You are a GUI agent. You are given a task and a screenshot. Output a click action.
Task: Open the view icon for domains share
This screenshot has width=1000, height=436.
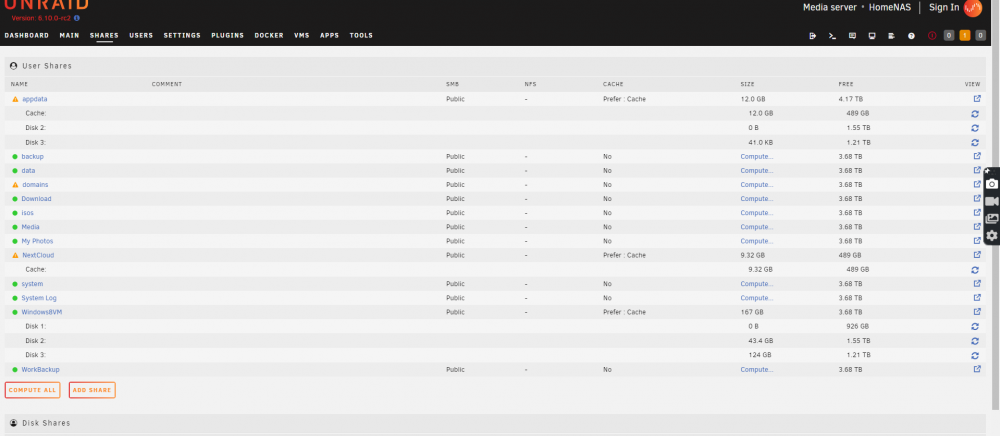(x=976, y=184)
